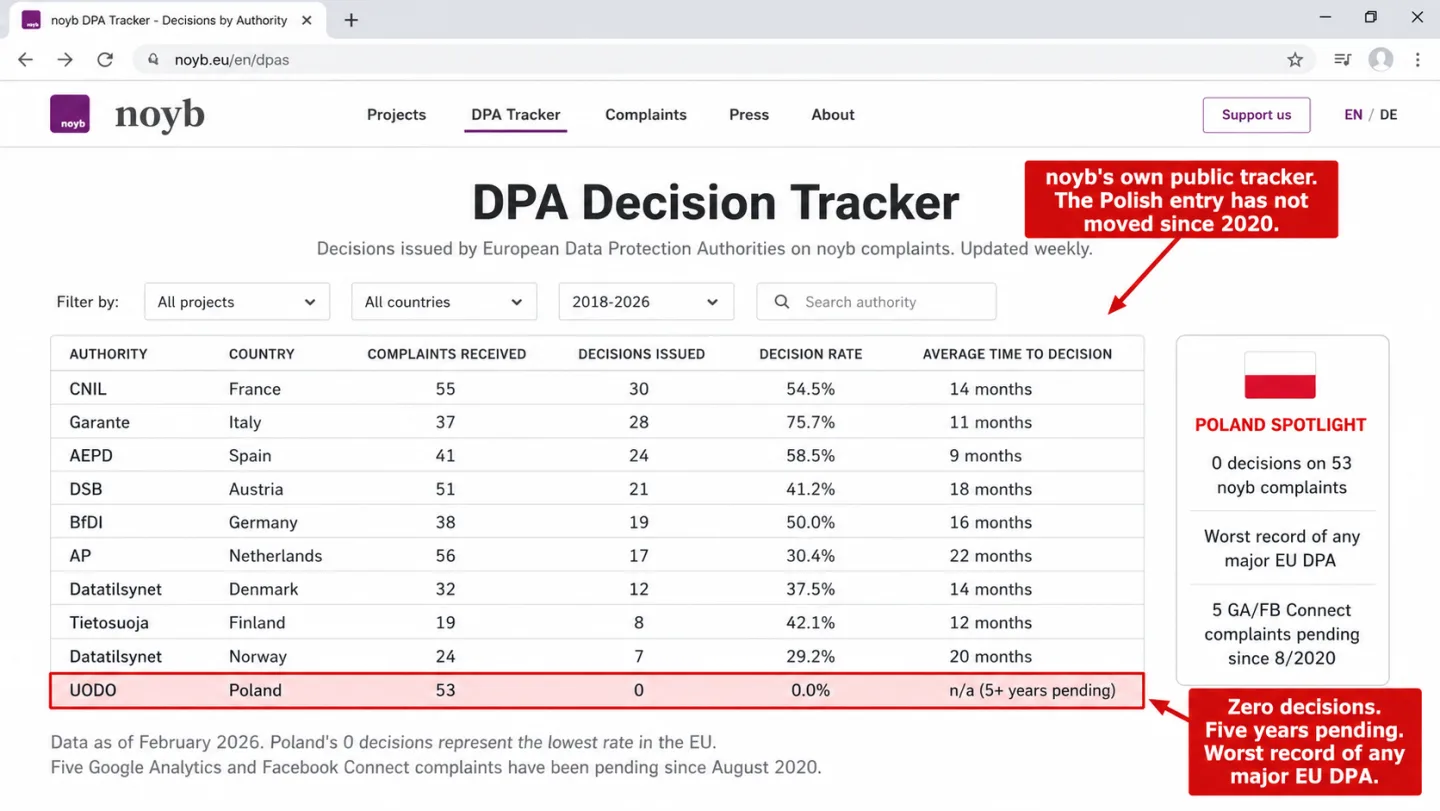Sort by COMPLAINTS RECEIVED header
Image resolution: width=1440 pixels, height=811 pixels.
click(x=447, y=354)
